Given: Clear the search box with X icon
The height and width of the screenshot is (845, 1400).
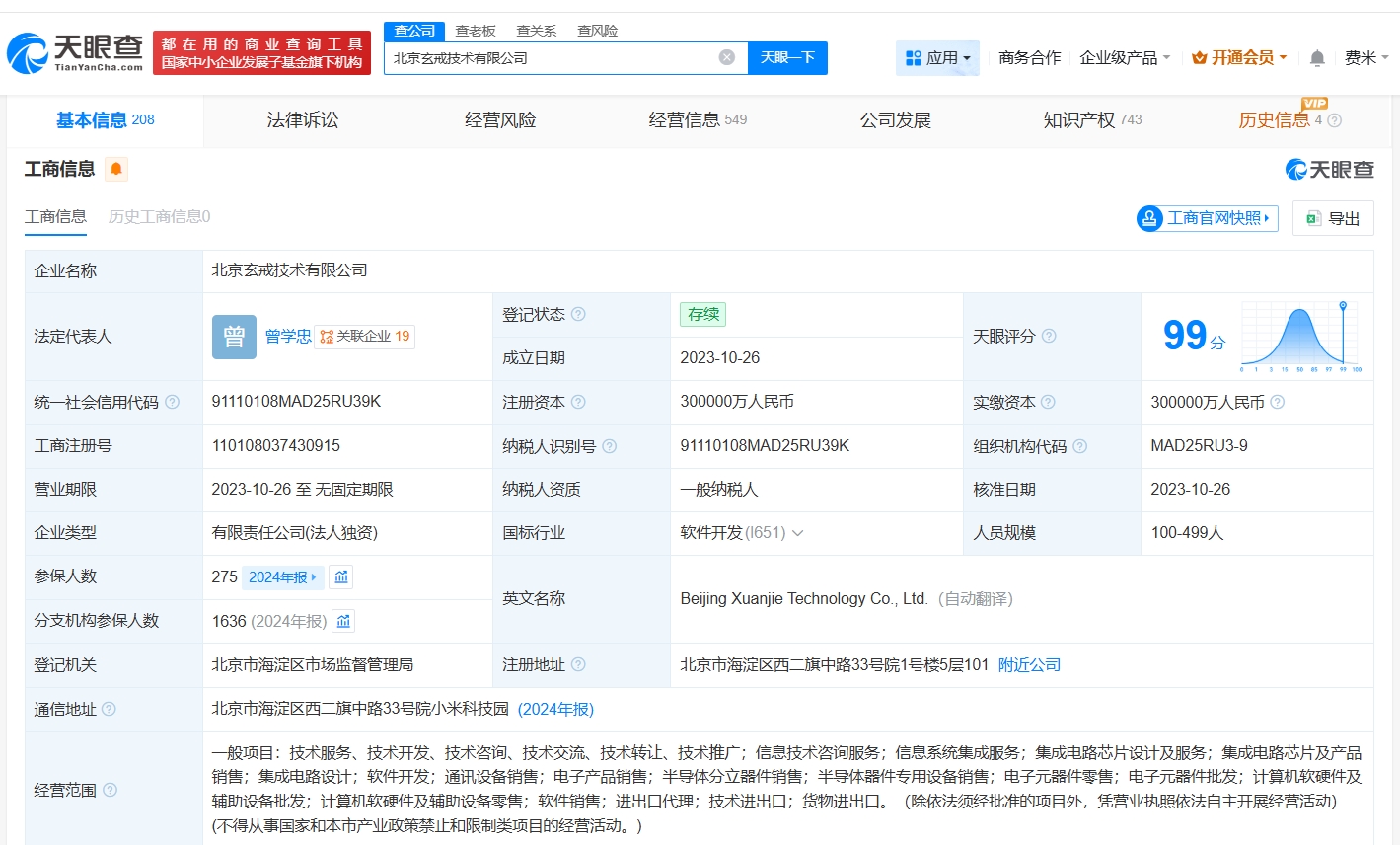Looking at the screenshot, I should [727, 57].
